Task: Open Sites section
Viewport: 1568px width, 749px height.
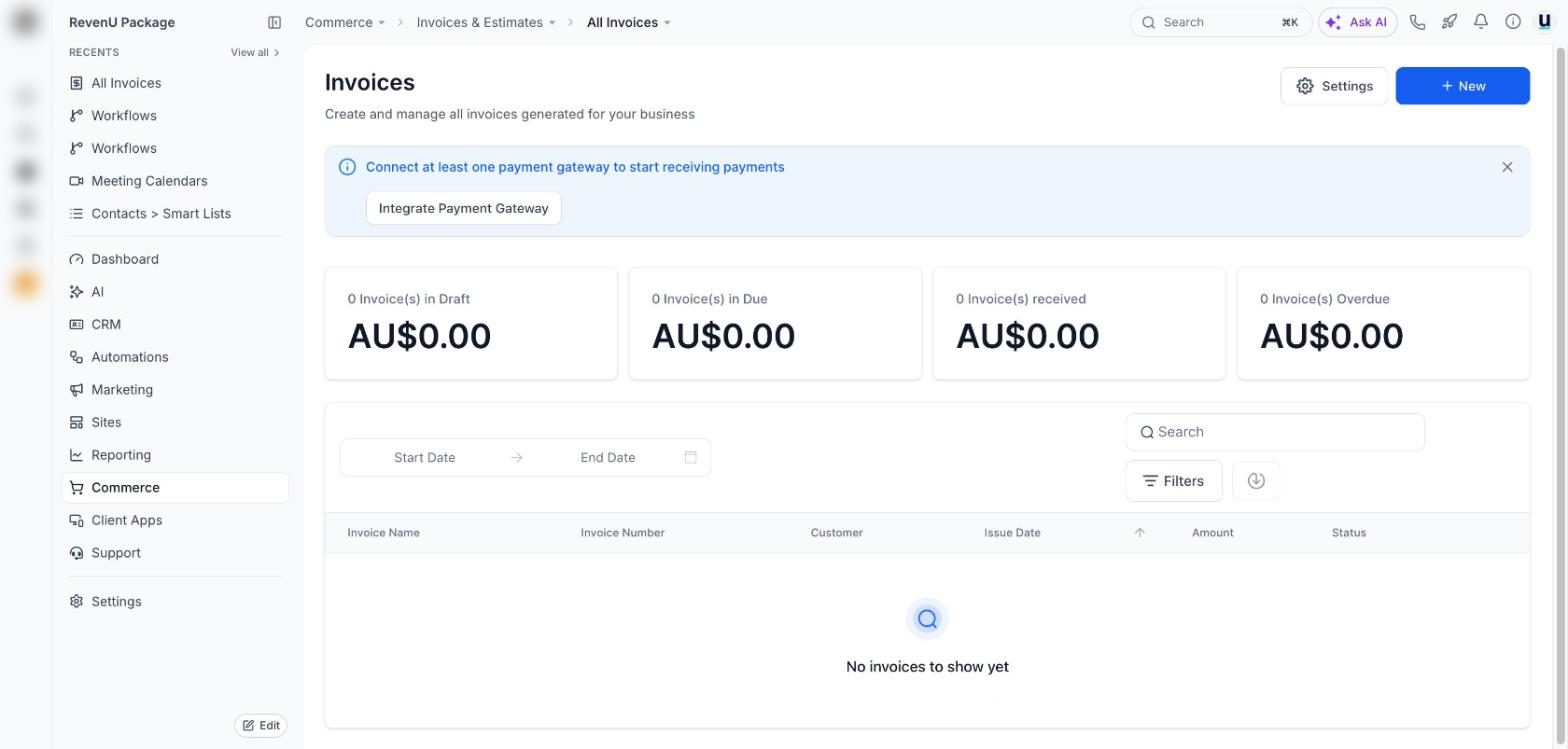Action: (x=175, y=422)
